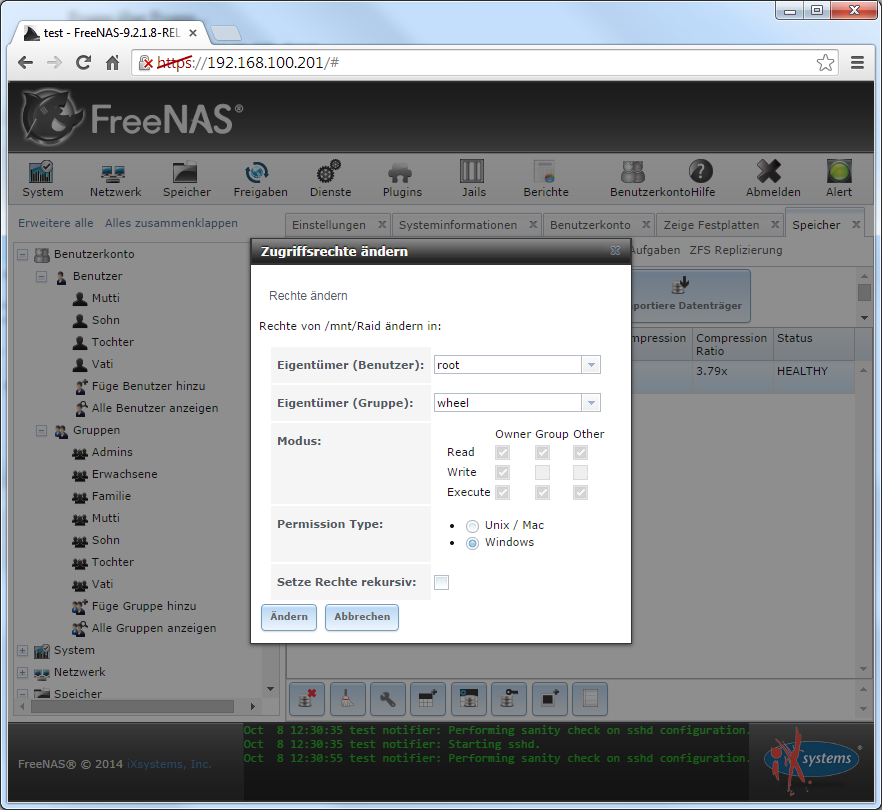Viewport: 882px width, 810px height.
Task: Select Alle Gruppen anzeigen tree item
Action: point(154,628)
